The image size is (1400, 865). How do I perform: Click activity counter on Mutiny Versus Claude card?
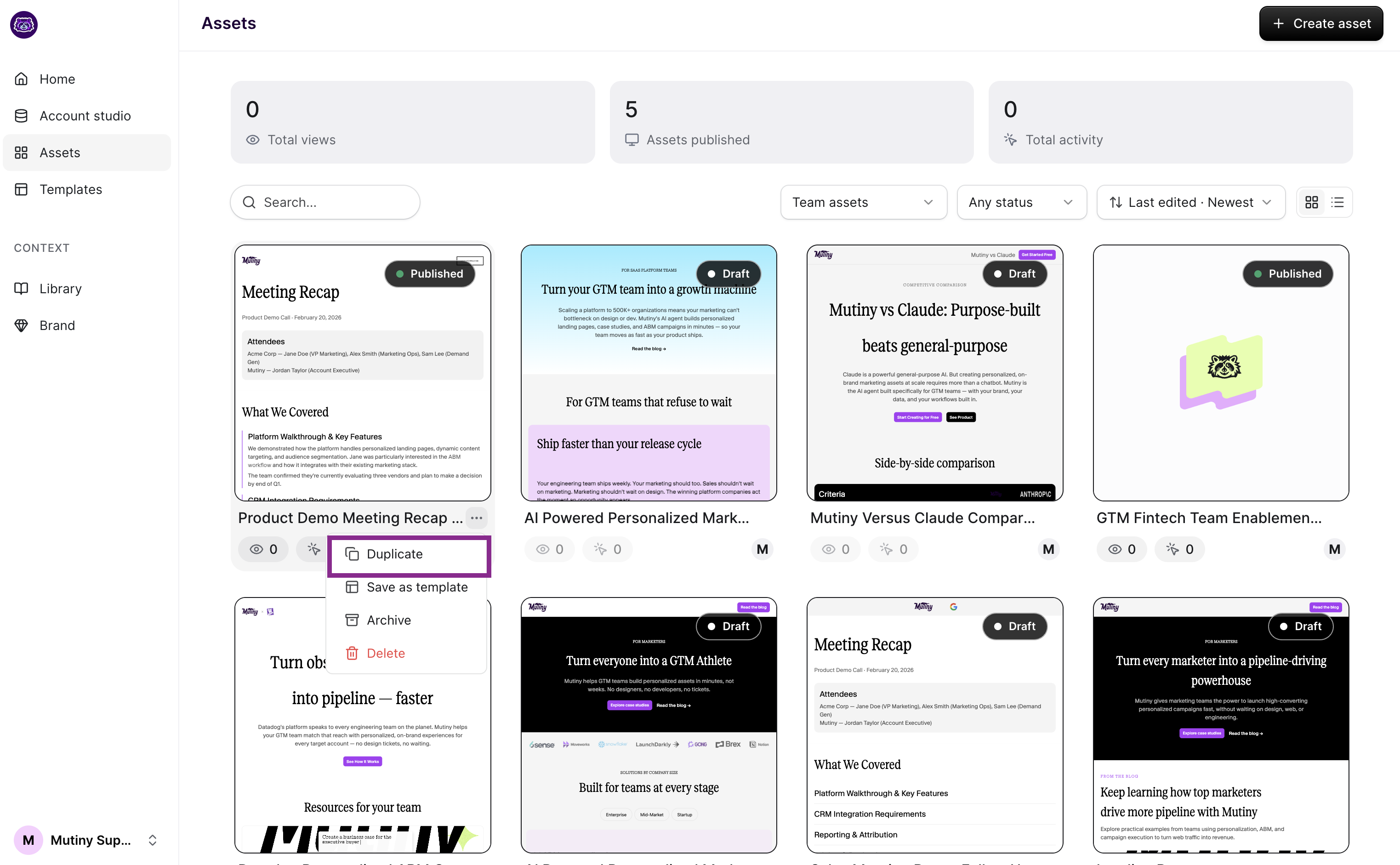coord(893,549)
